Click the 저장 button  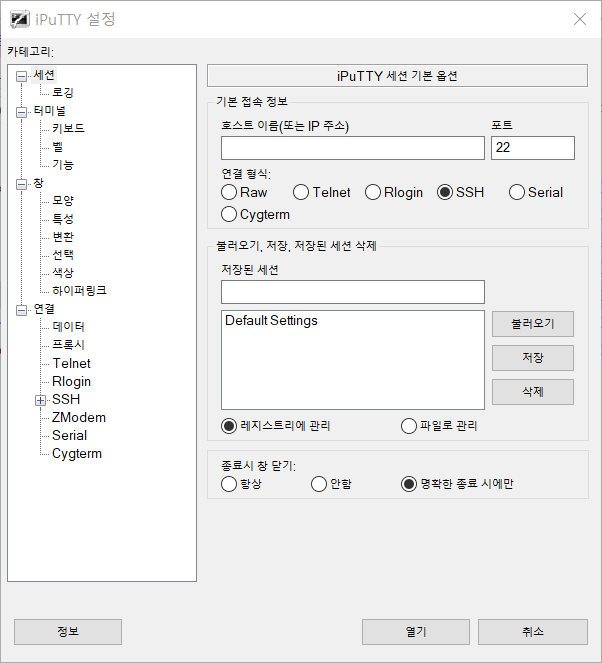click(x=533, y=358)
